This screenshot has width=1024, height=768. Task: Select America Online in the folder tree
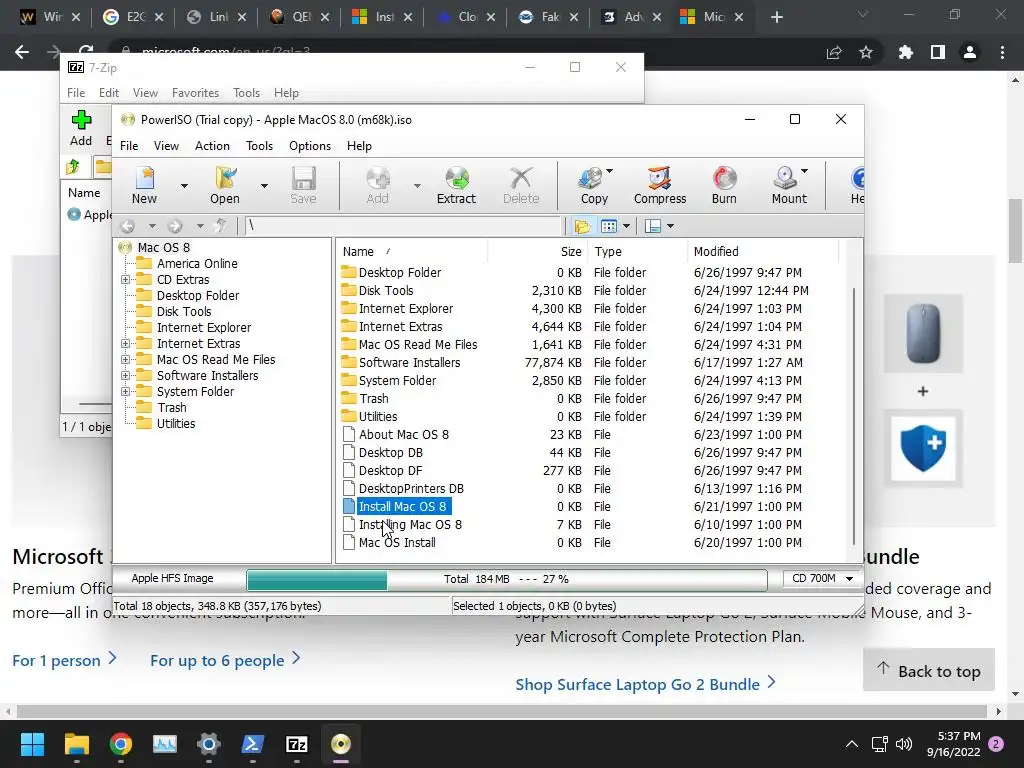(x=197, y=264)
